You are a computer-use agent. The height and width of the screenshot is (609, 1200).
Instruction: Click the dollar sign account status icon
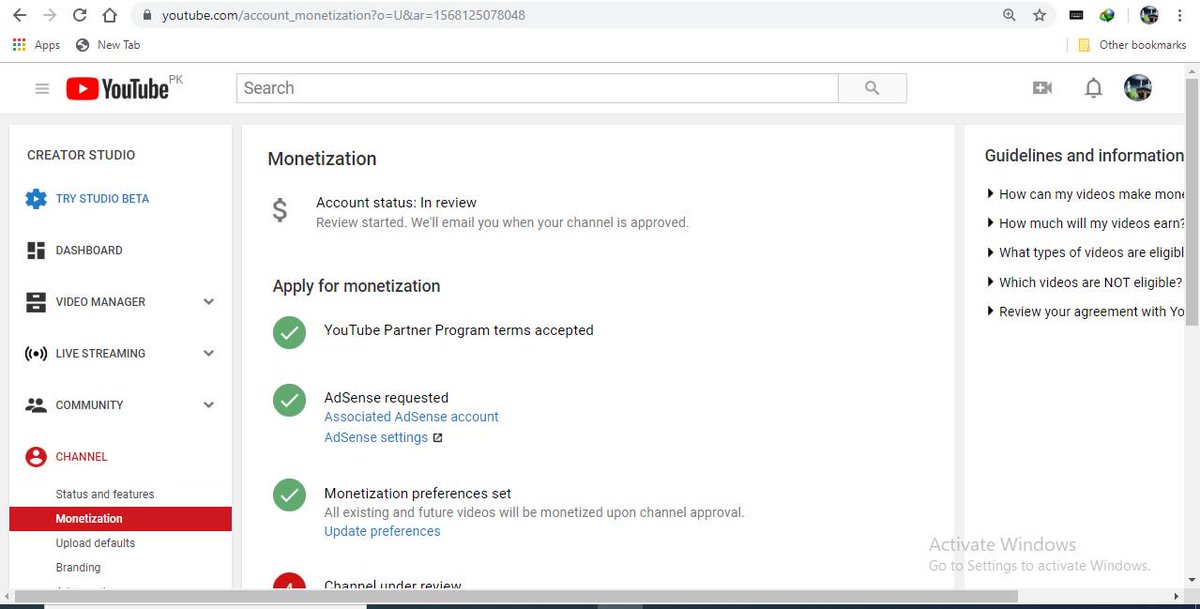coord(280,211)
